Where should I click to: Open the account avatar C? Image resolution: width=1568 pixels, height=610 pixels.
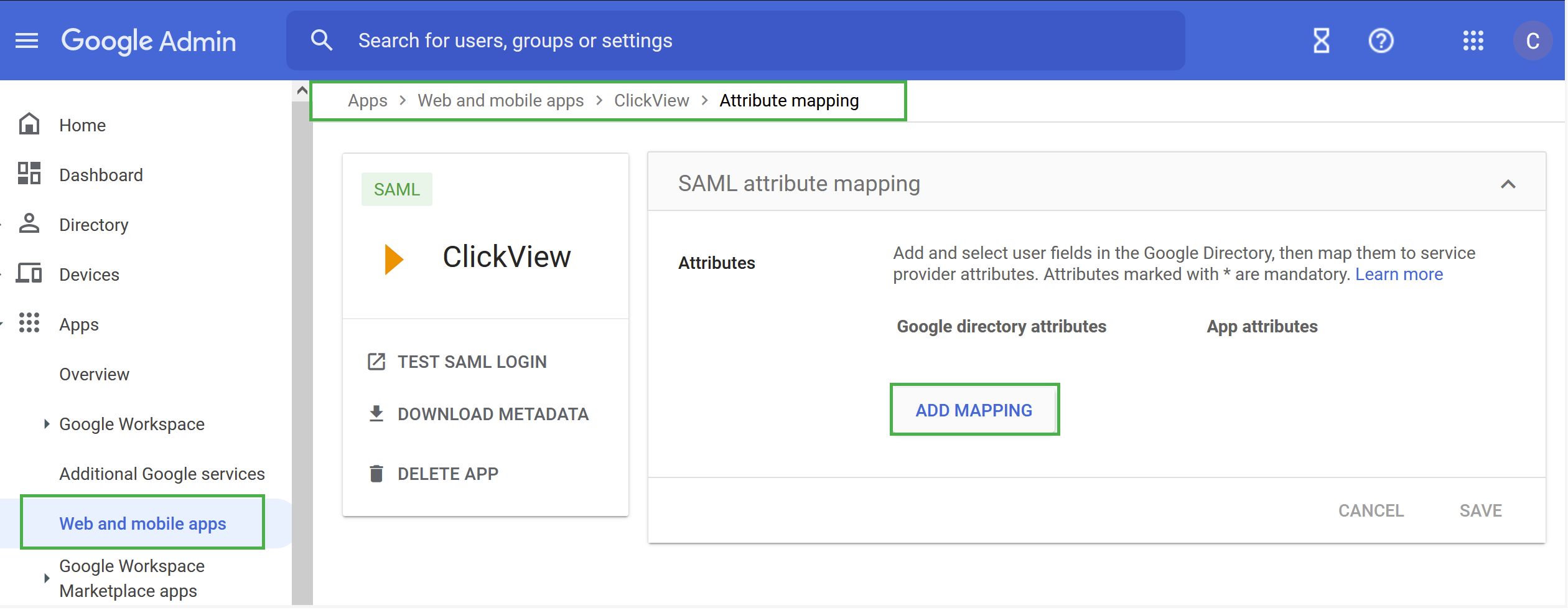point(1533,41)
